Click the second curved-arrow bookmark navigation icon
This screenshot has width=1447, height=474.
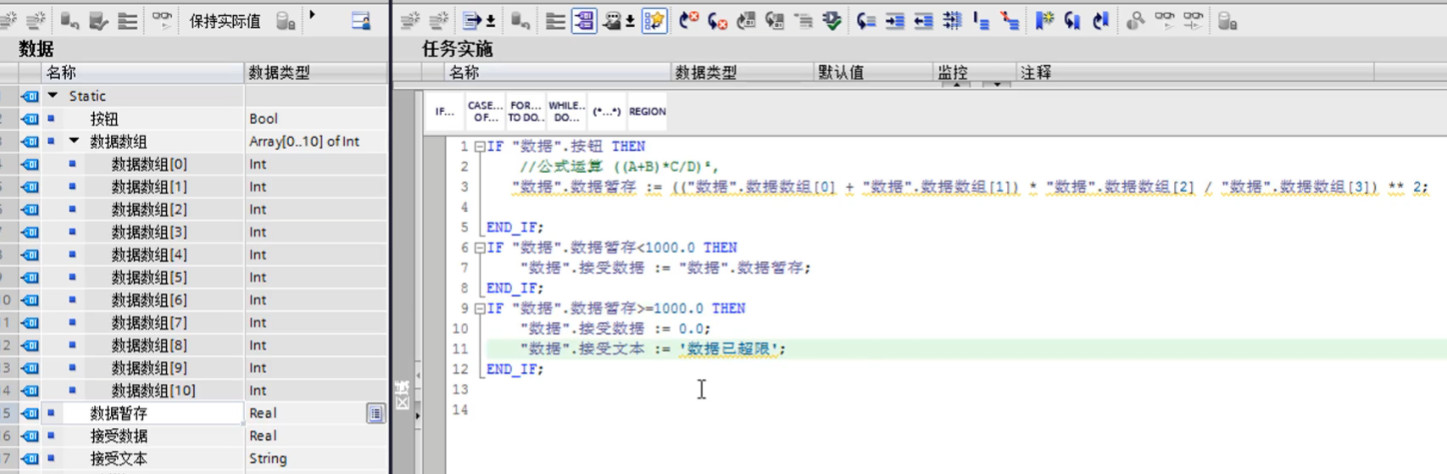pos(1100,20)
